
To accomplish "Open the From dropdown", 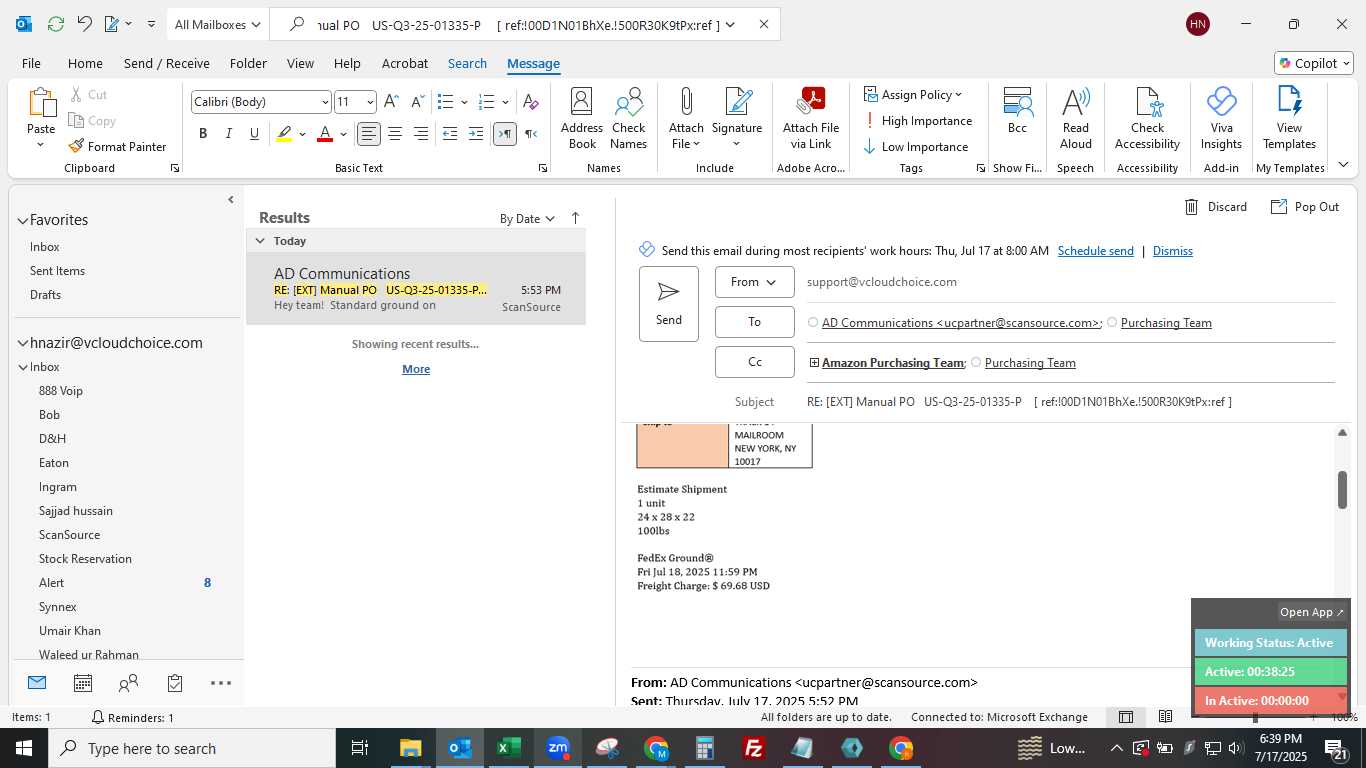I will pyautogui.click(x=754, y=282).
